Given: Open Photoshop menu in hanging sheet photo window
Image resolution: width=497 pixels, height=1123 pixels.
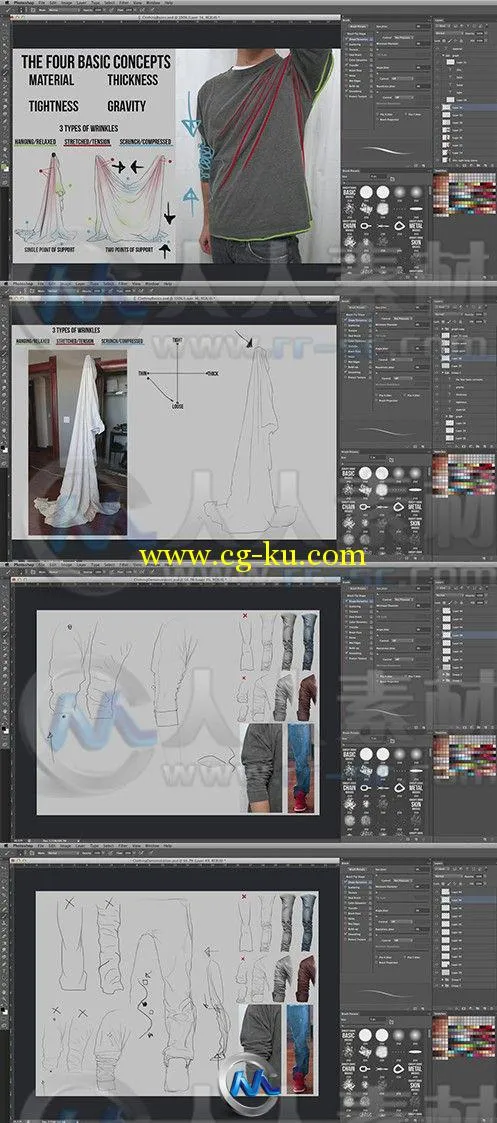Looking at the screenshot, I should click(23, 284).
